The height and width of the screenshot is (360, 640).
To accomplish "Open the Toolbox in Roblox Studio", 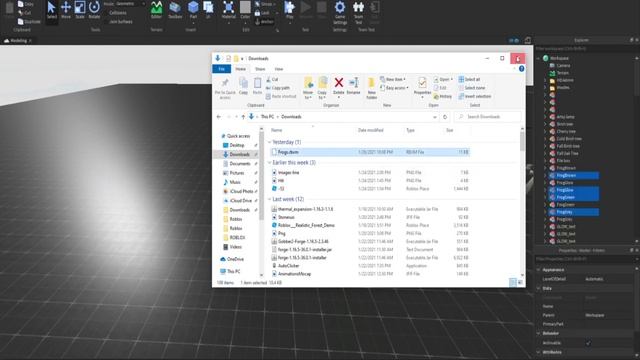I will coord(175,10).
